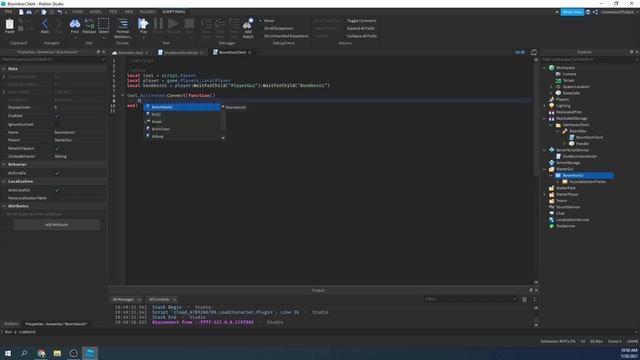Clear output with the trash icon
Viewport: 640px width, 360px height.
tap(524, 299)
